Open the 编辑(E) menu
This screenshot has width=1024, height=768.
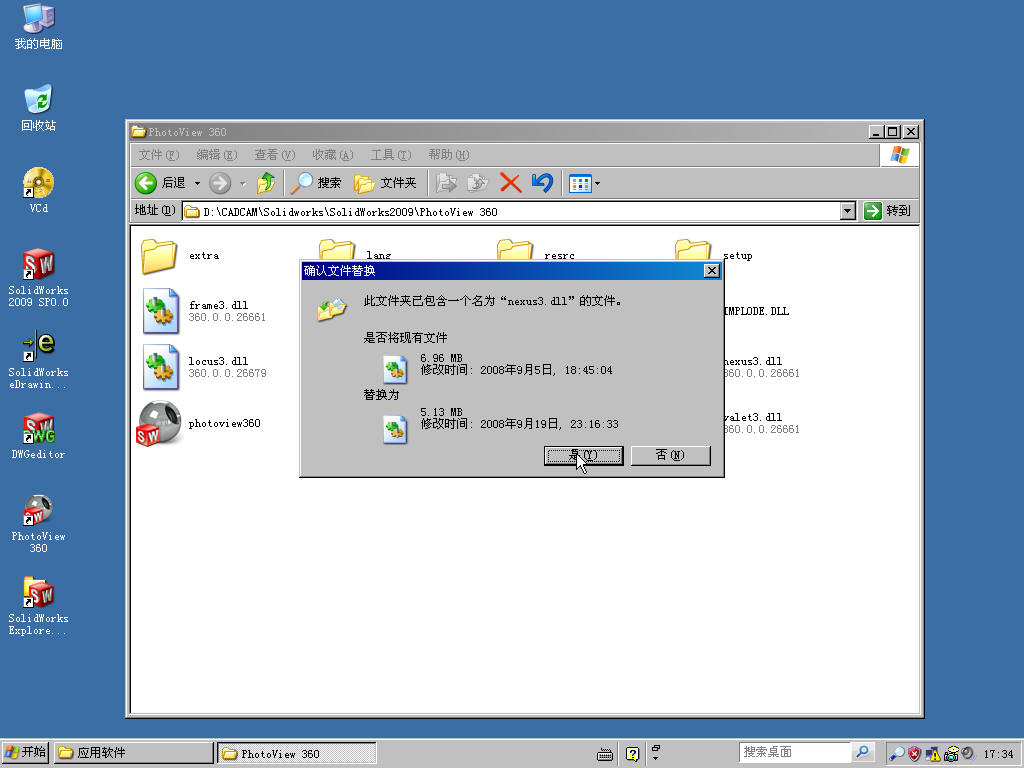tap(216, 155)
